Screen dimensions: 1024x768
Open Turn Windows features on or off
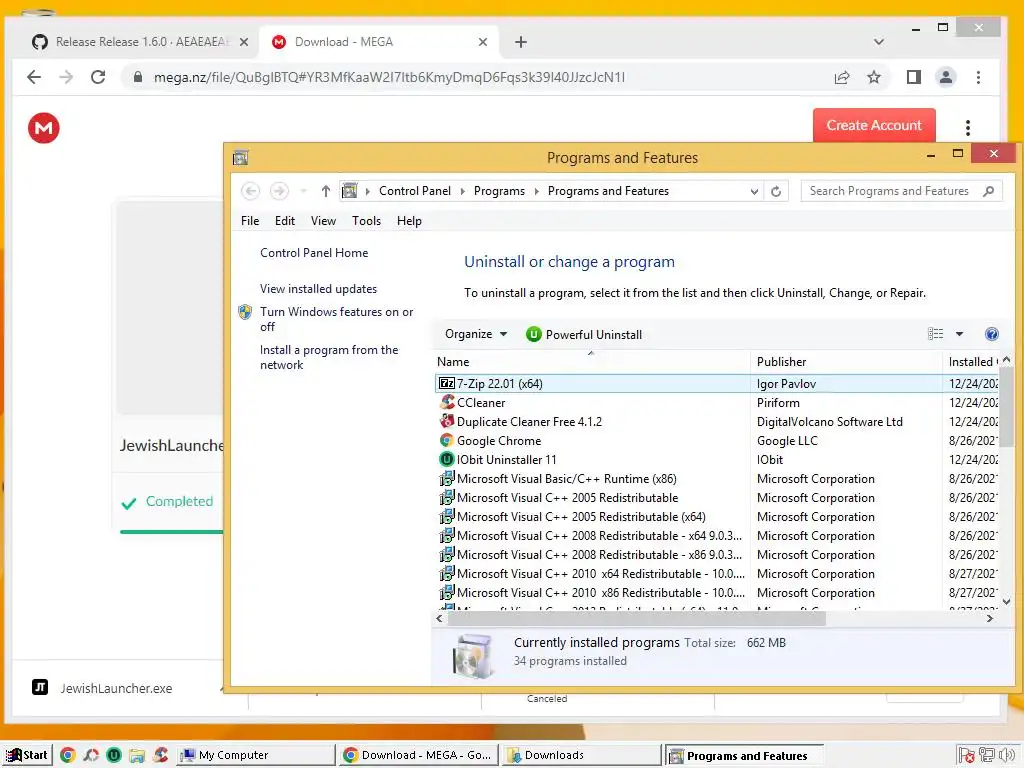(x=336, y=319)
